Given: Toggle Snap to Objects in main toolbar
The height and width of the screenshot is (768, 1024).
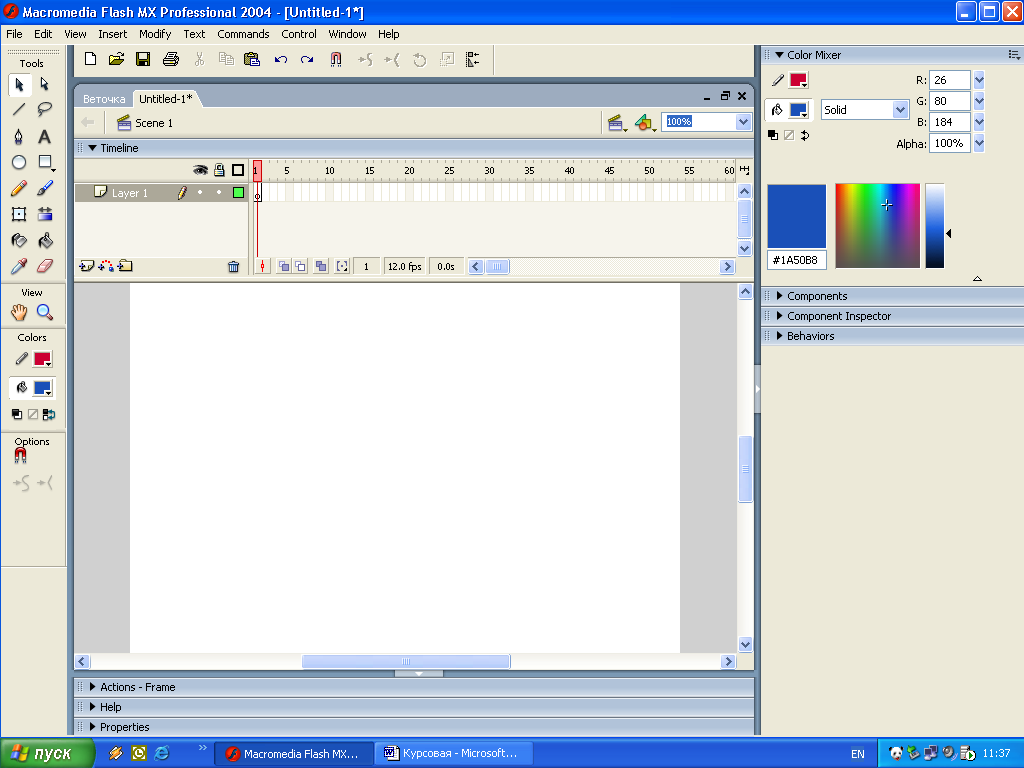Looking at the screenshot, I should point(336,59).
